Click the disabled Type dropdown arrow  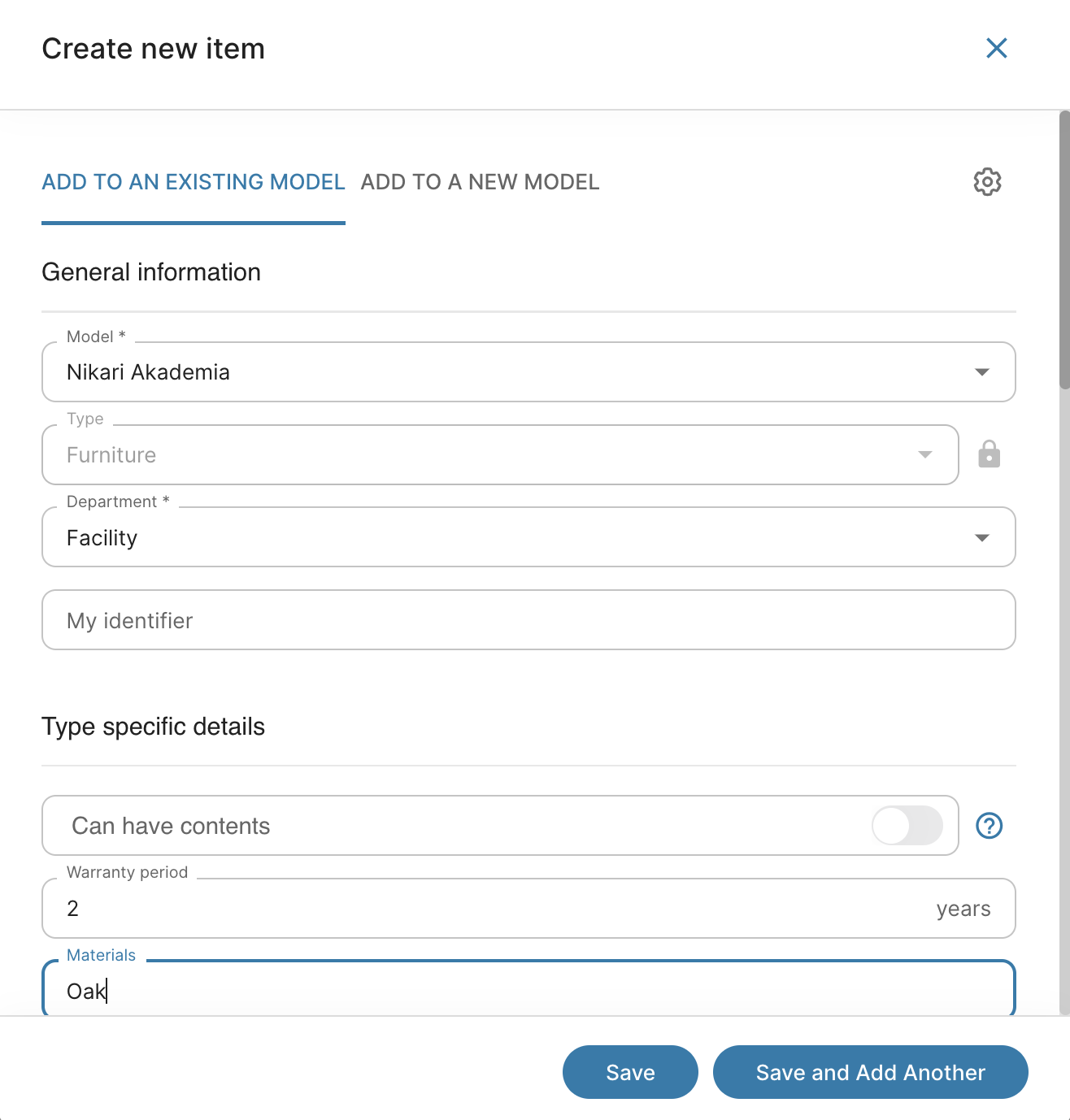point(924,454)
